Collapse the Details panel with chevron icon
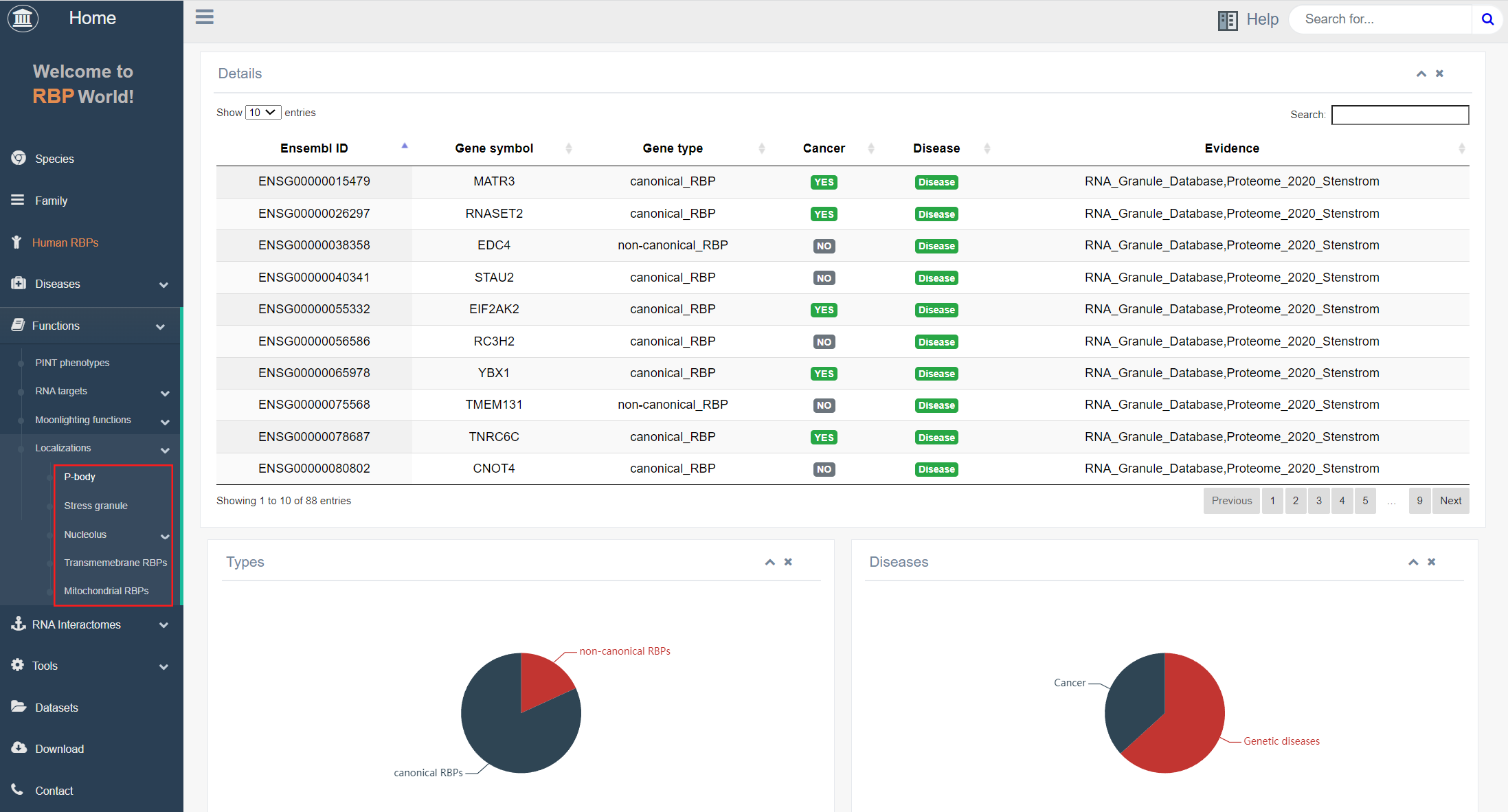Viewport: 1508px width, 812px height. click(x=1421, y=74)
